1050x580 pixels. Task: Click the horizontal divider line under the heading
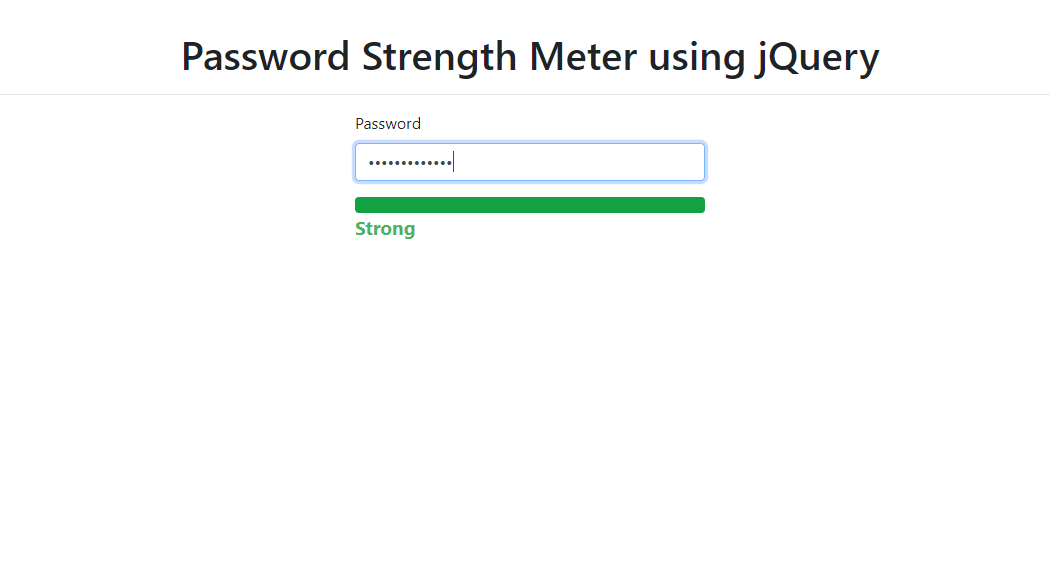tap(525, 94)
